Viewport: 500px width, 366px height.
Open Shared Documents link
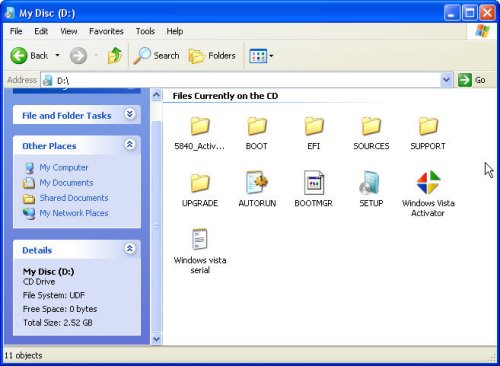(x=74, y=198)
